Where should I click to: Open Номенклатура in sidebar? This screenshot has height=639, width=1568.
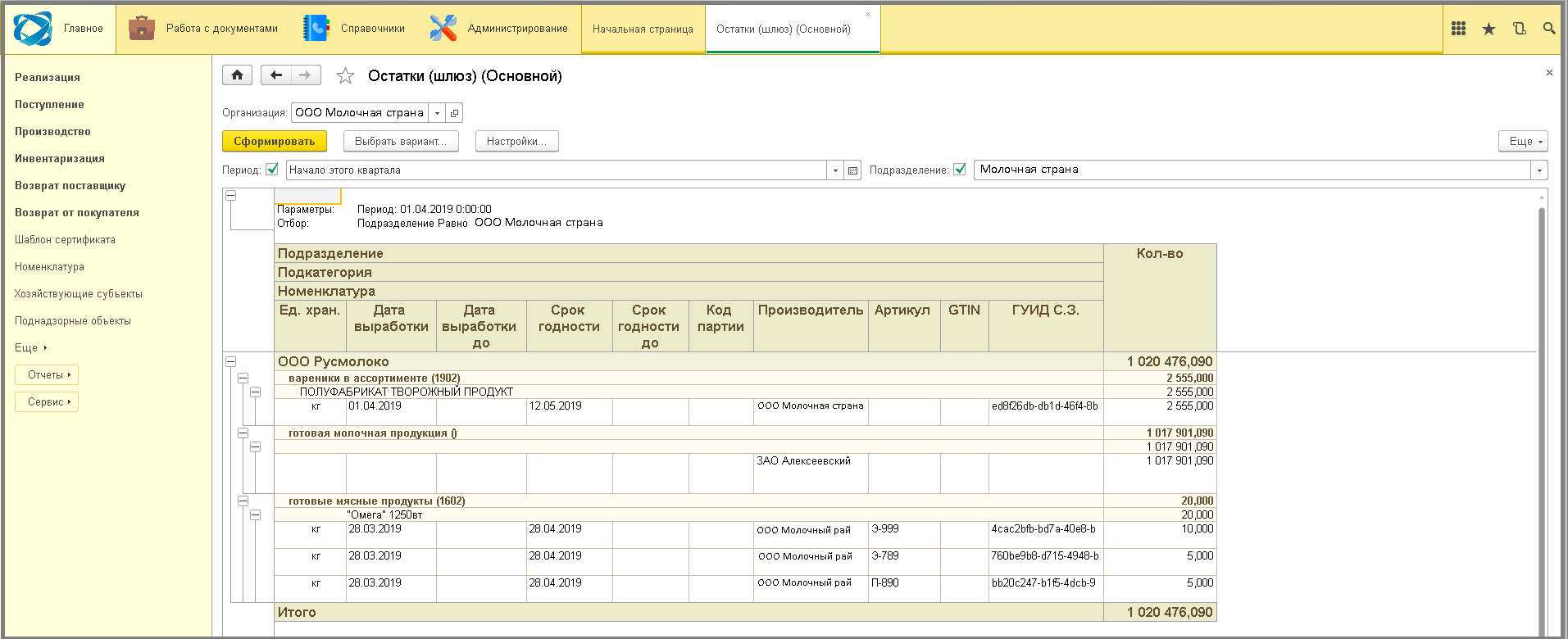49,266
